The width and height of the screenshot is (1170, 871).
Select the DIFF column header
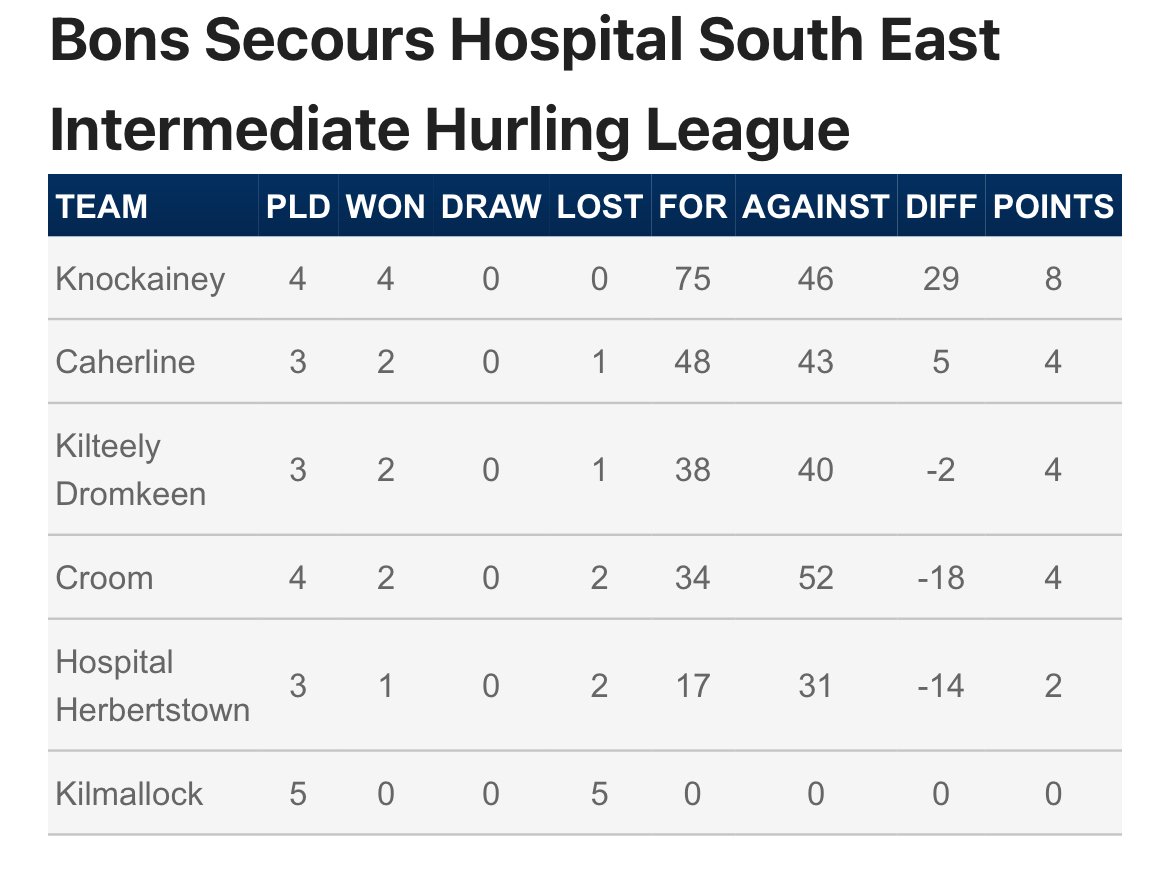pos(941,206)
